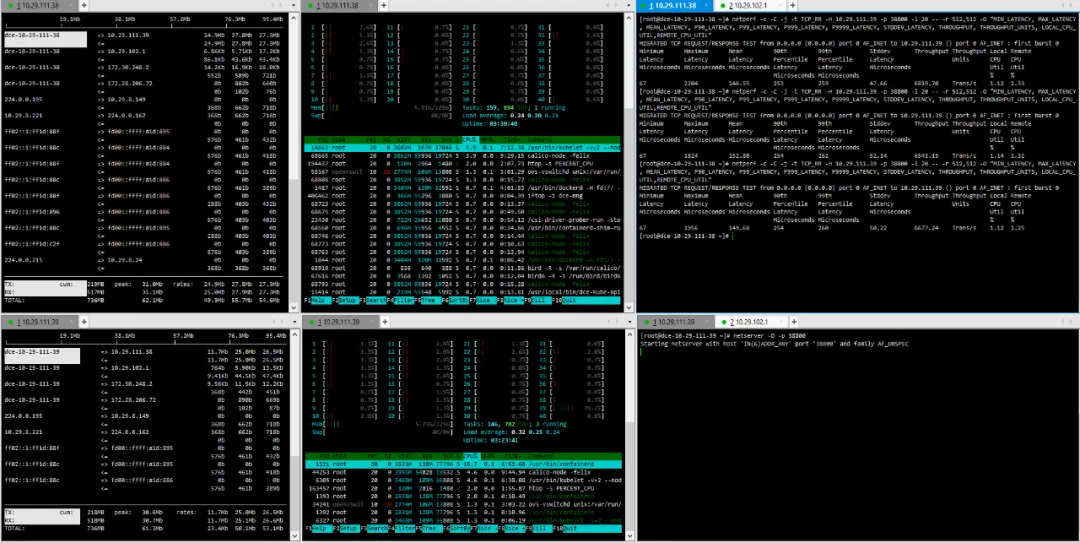
Task: Add a new tab beside the bottom-middle 10.29.111.39 tab
Action: click(x=385, y=322)
